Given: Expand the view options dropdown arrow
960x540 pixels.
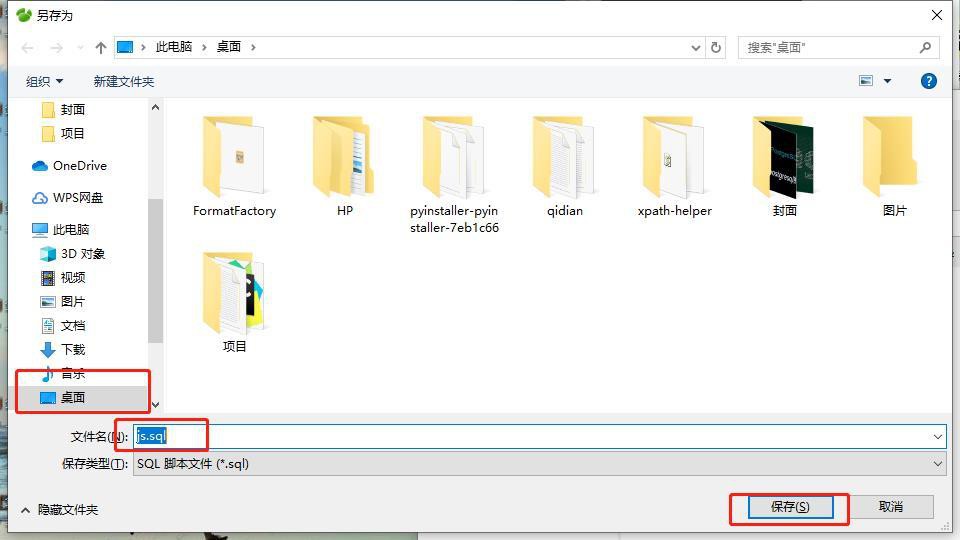Looking at the screenshot, I should [x=887, y=81].
